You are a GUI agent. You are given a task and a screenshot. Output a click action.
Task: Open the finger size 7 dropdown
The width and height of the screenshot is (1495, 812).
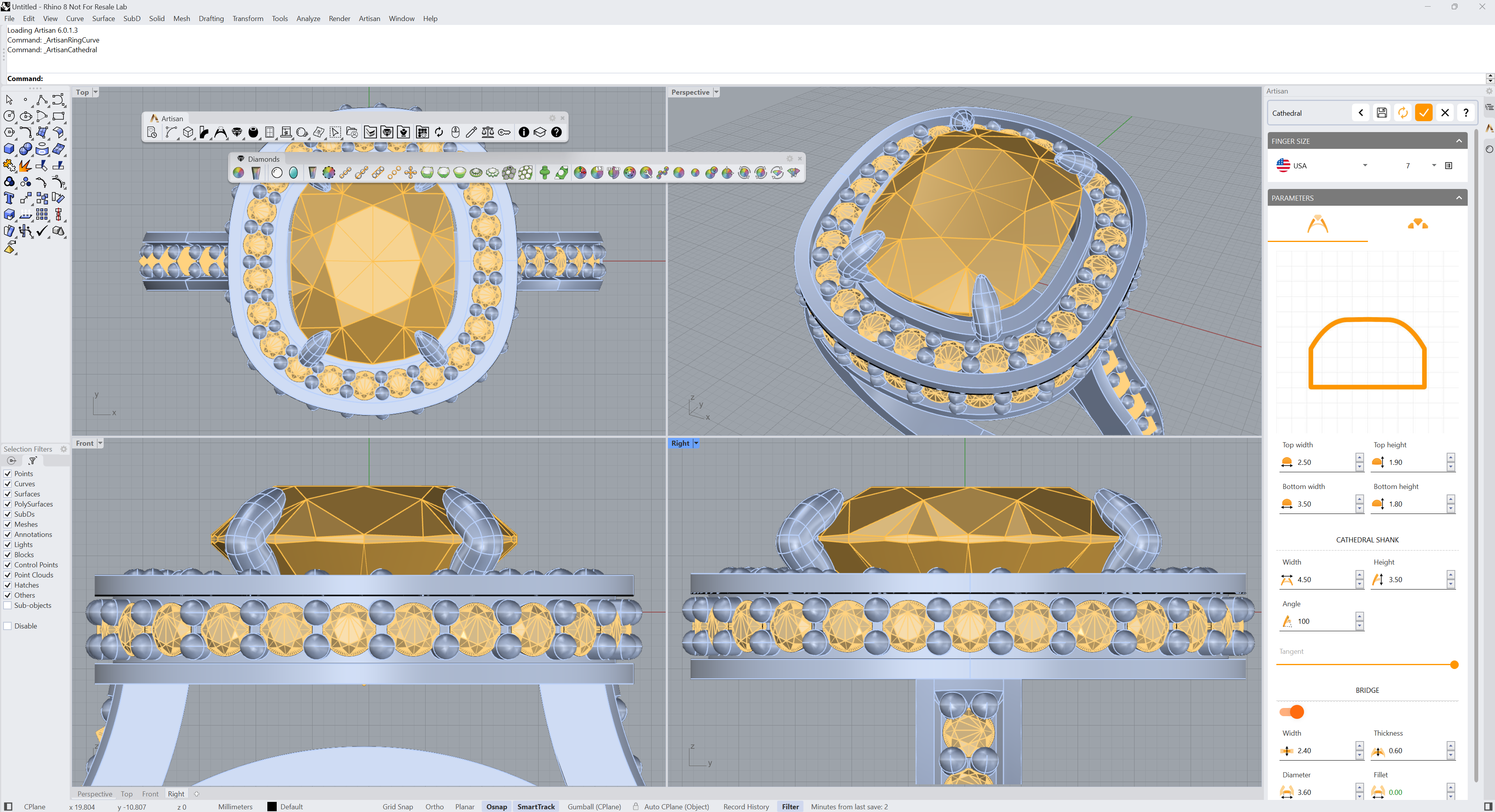pos(1433,166)
